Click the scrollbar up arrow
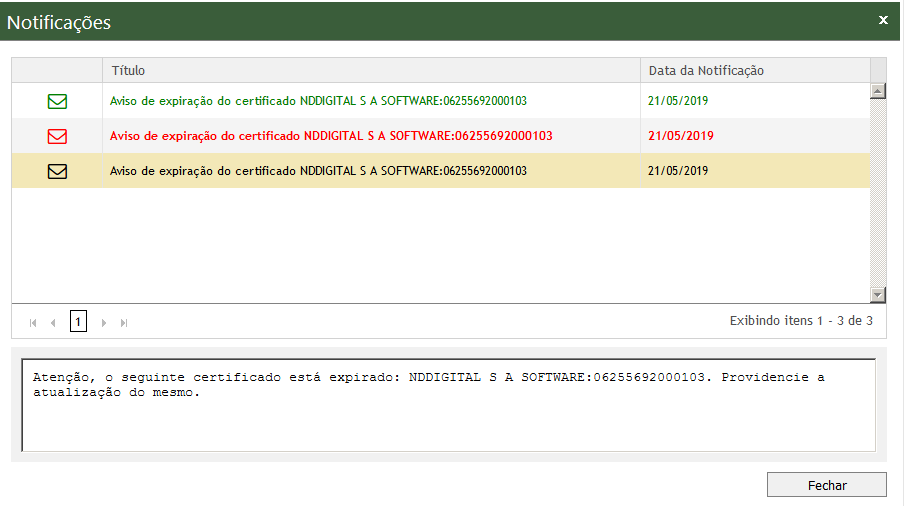The width and height of the screenshot is (904, 506). pos(877,91)
